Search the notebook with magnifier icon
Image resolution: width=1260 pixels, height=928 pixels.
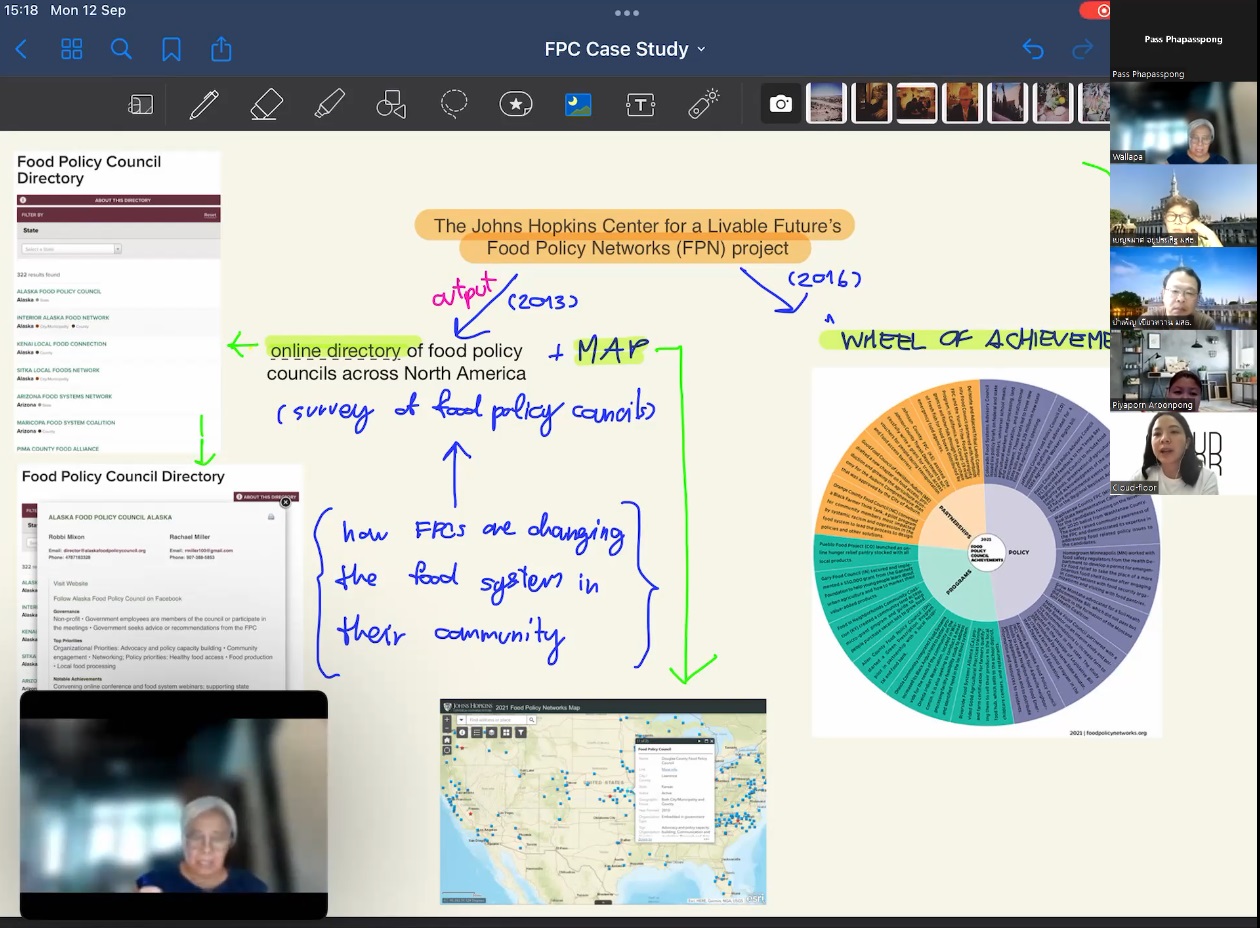click(x=121, y=49)
